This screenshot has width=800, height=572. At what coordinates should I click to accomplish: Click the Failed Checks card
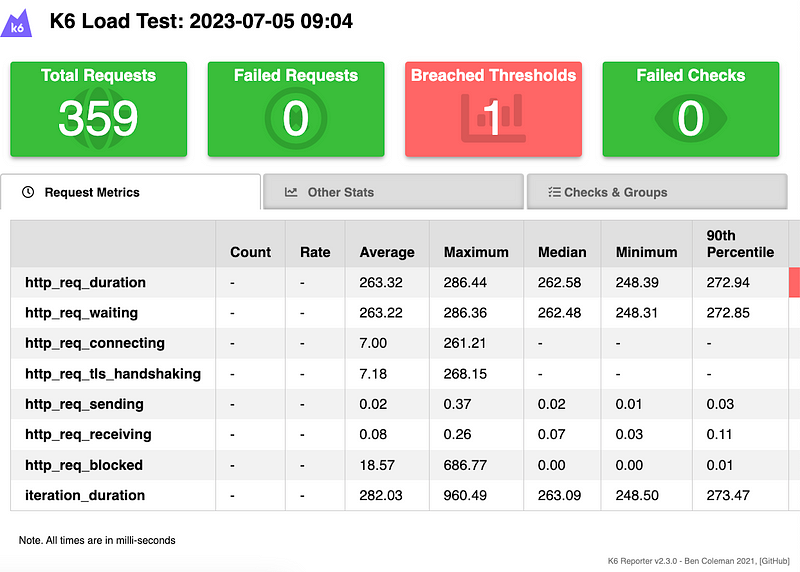690,109
